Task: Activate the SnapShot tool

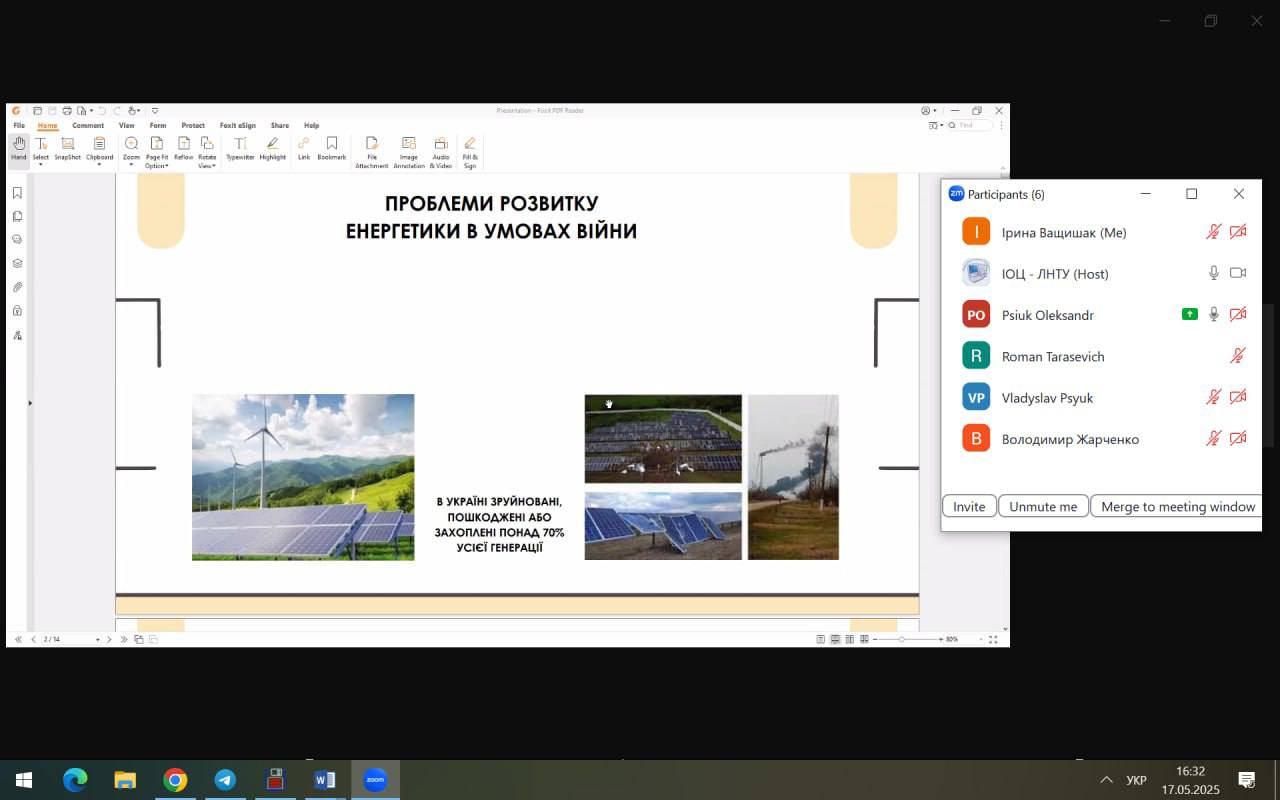Action: [x=67, y=149]
